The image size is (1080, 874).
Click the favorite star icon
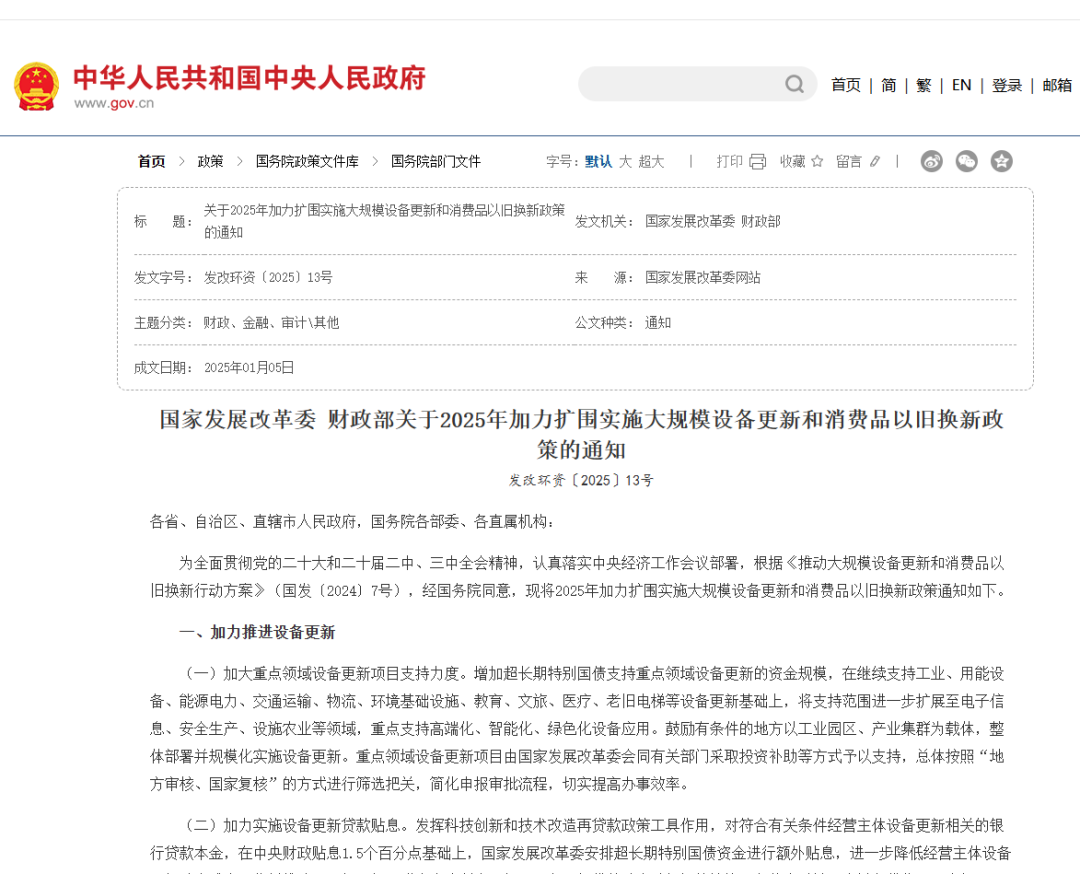(x=817, y=161)
